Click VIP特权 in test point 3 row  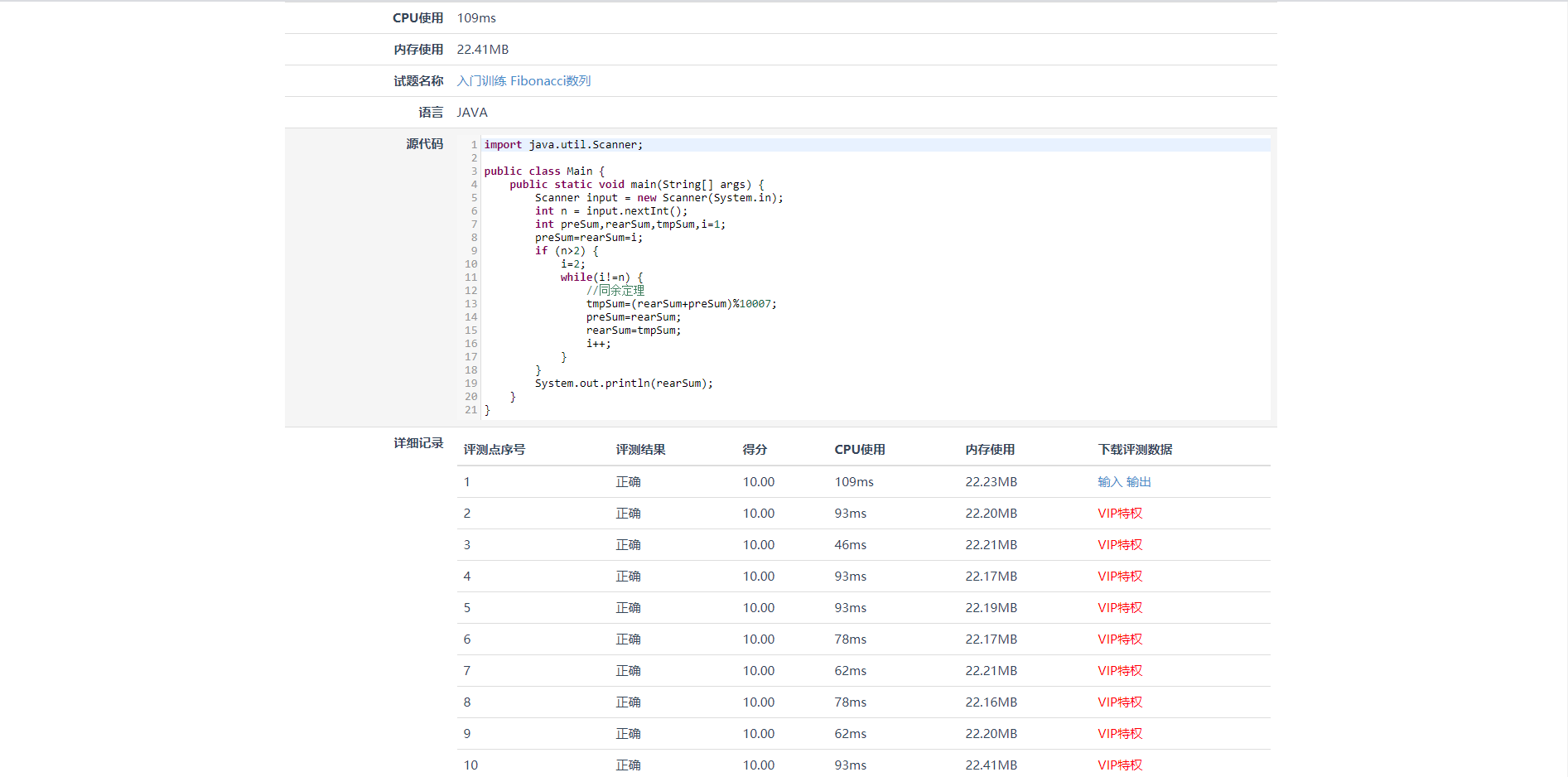(x=1120, y=545)
